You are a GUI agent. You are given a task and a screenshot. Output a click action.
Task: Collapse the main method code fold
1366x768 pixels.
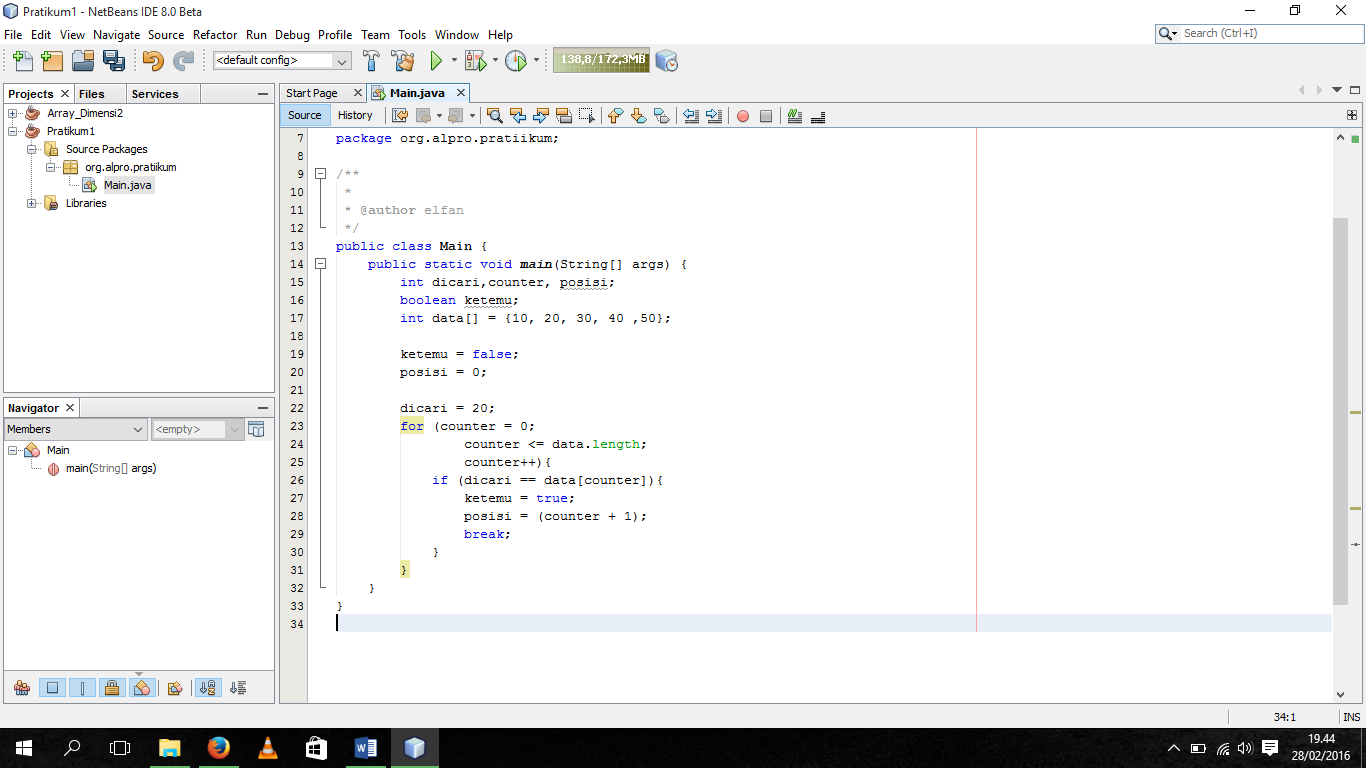click(x=318, y=263)
